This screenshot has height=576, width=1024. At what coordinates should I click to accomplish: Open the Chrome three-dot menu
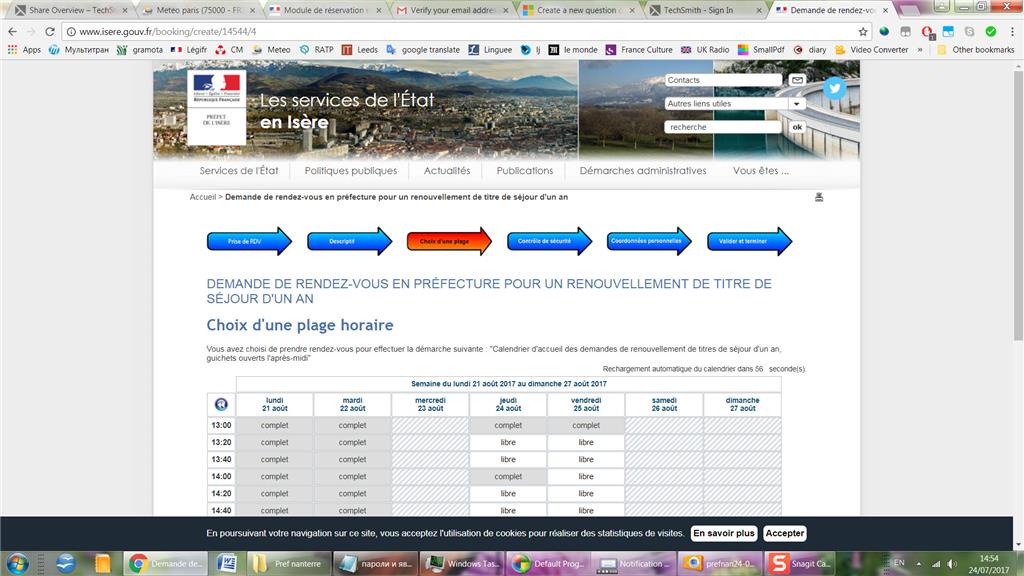click(x=1012, y=31)
